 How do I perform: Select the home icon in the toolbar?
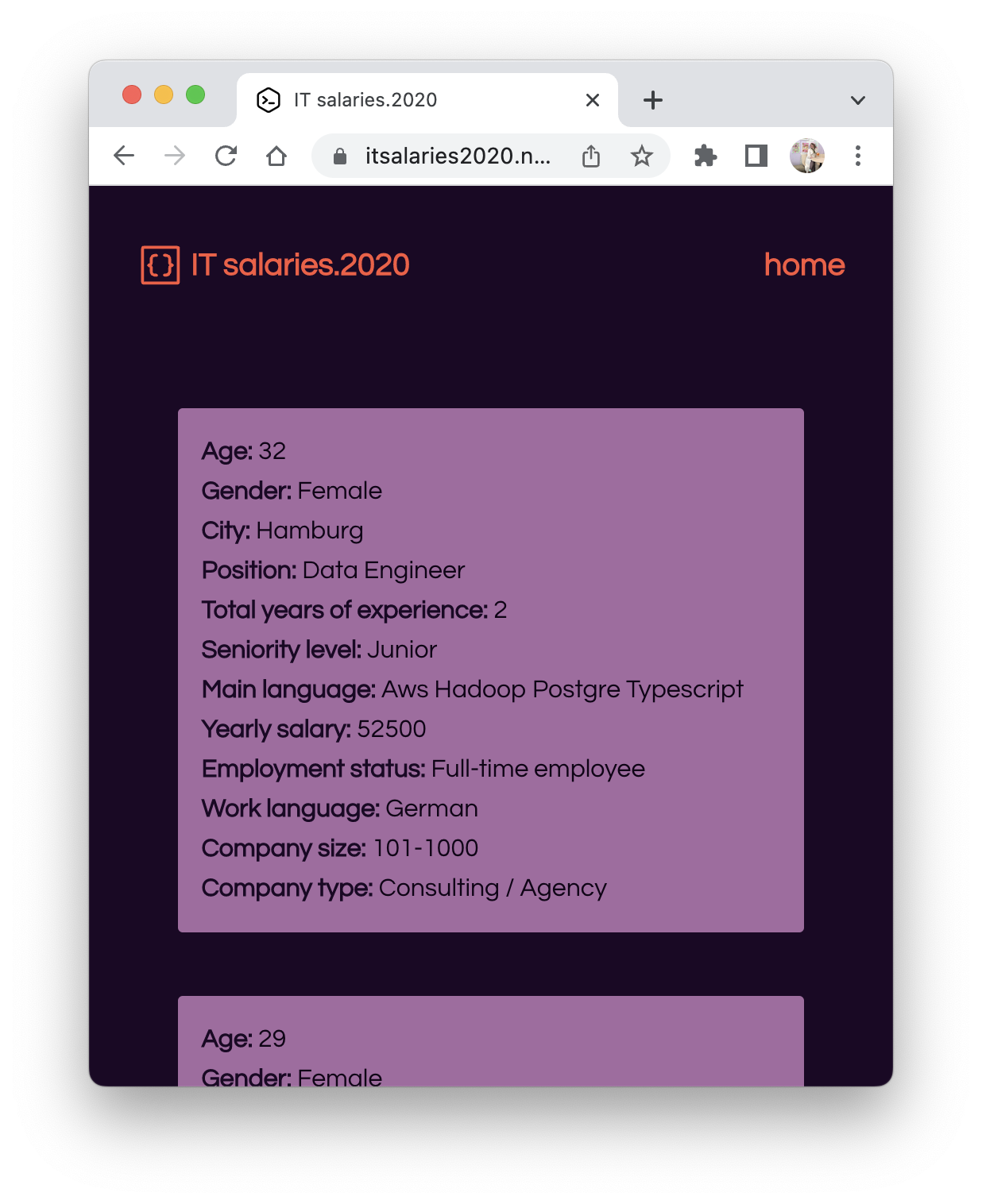[x=276, y=156]
